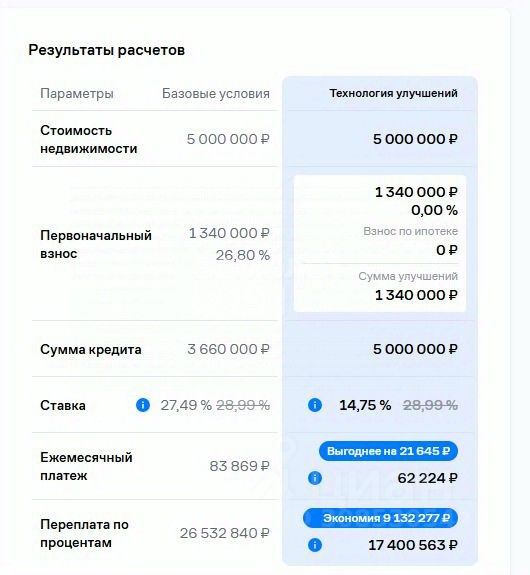Click the 'Результаты расчетов' heading

point(106,50)
